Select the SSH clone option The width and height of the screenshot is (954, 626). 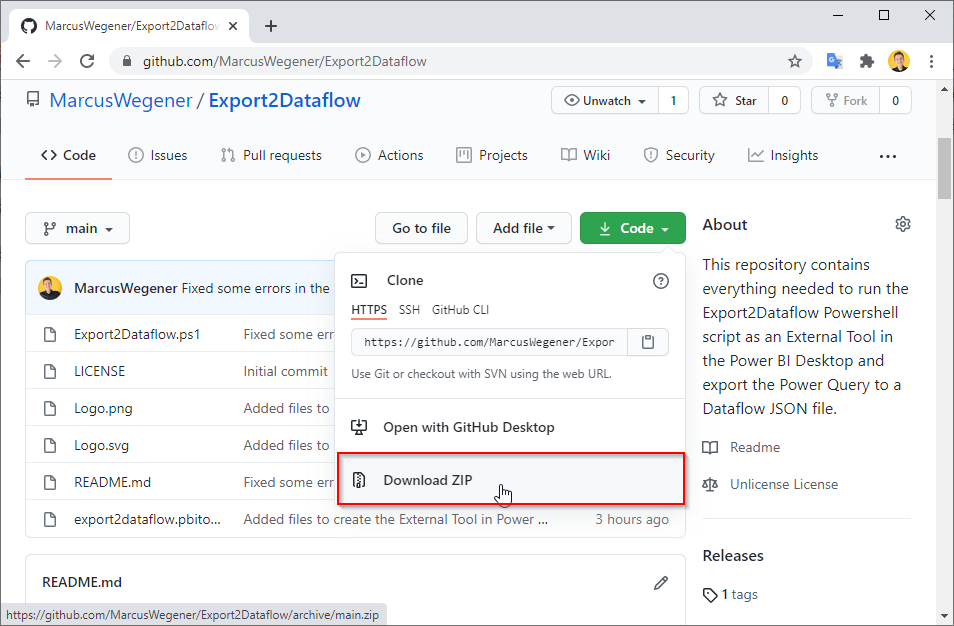click(409, 310)
